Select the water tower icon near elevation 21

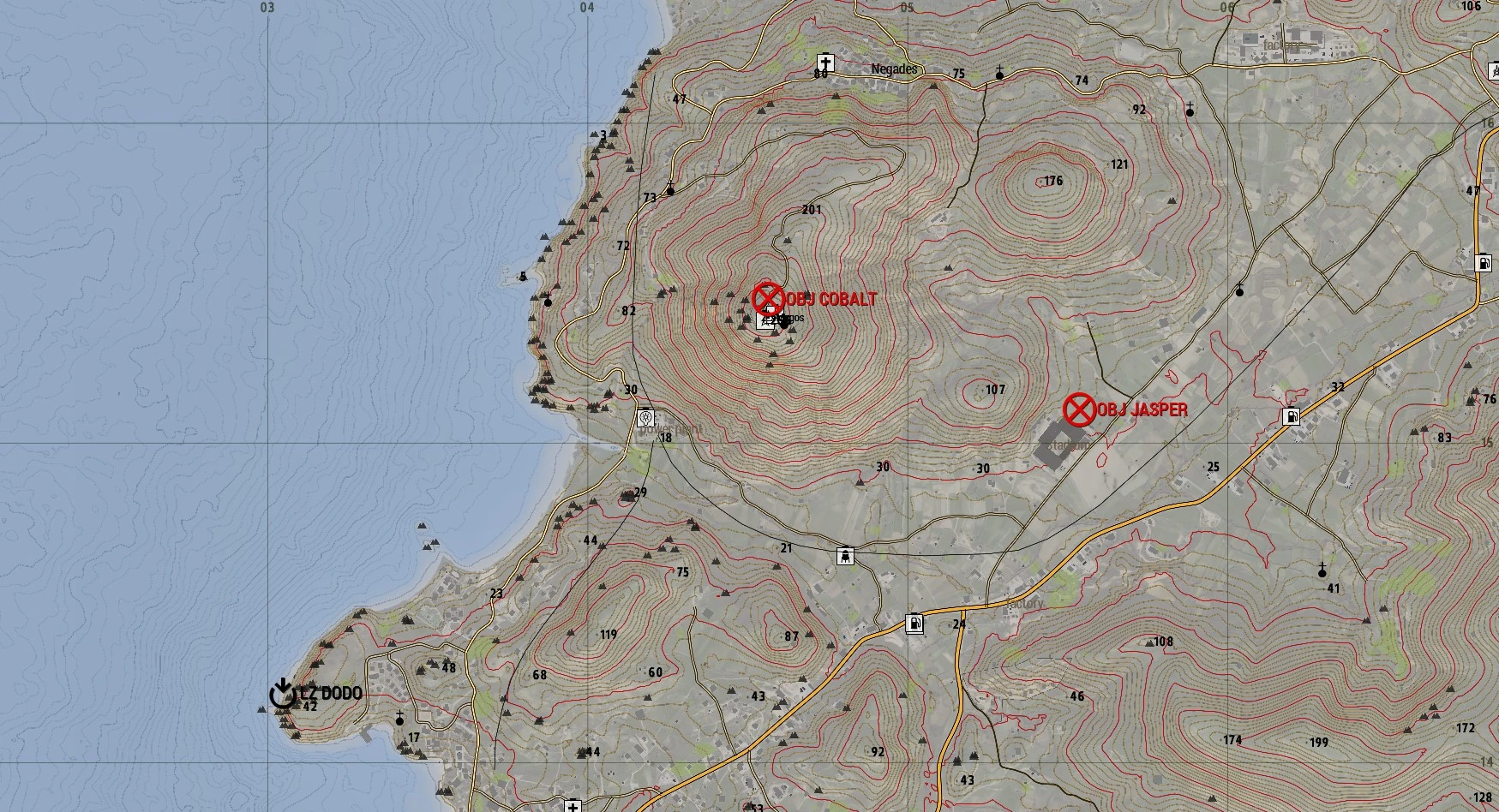(x=846, y=557)
